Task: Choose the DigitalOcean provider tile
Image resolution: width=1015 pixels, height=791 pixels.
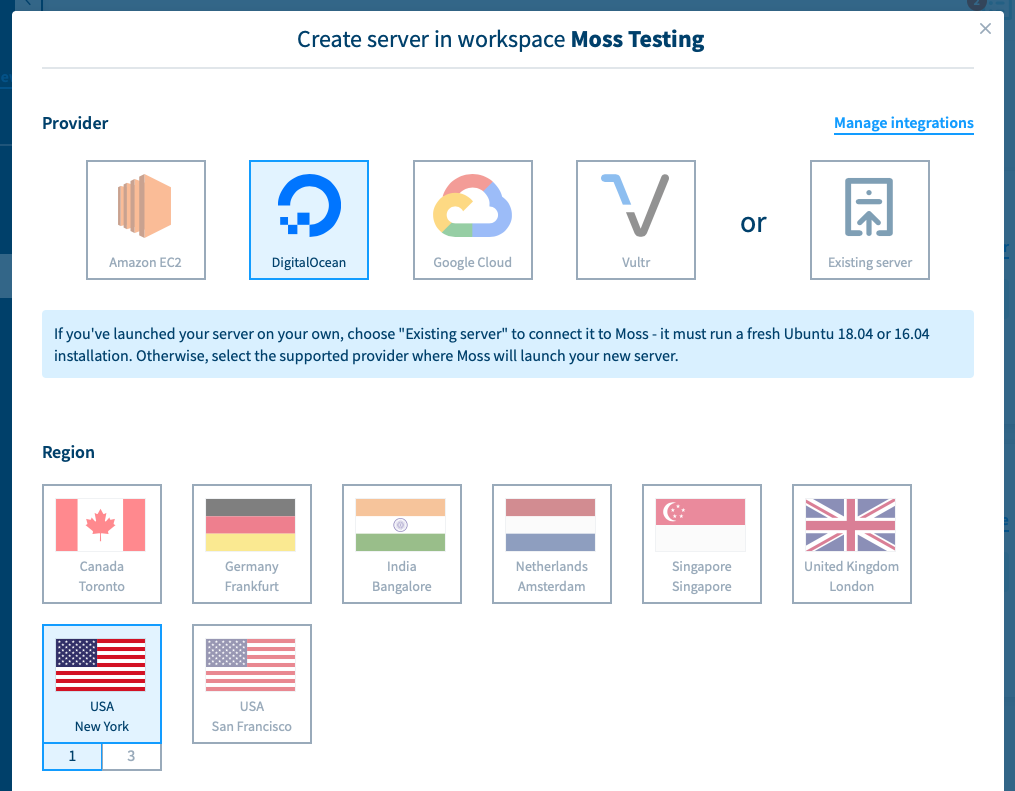Action: pos(309,220)
